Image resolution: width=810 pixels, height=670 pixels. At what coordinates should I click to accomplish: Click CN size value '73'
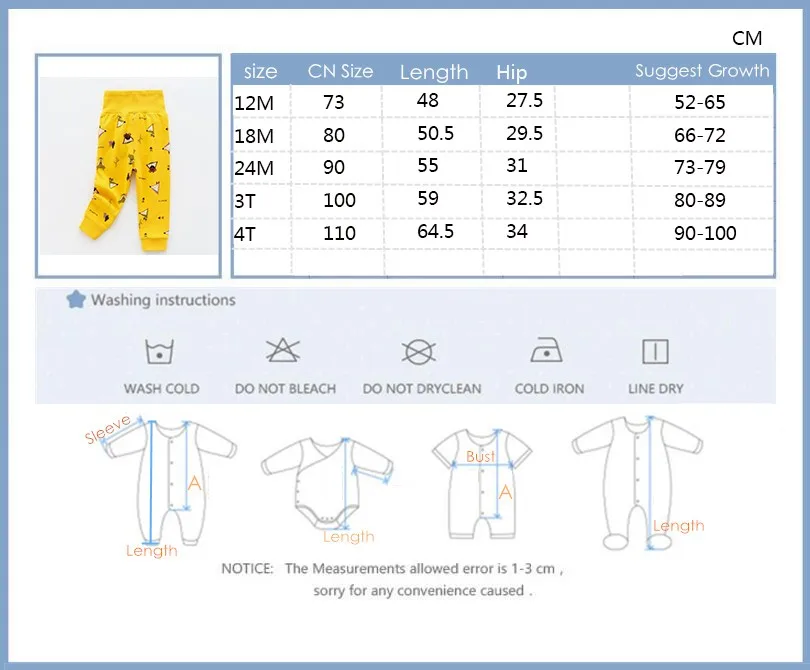[x=334, y=102]
